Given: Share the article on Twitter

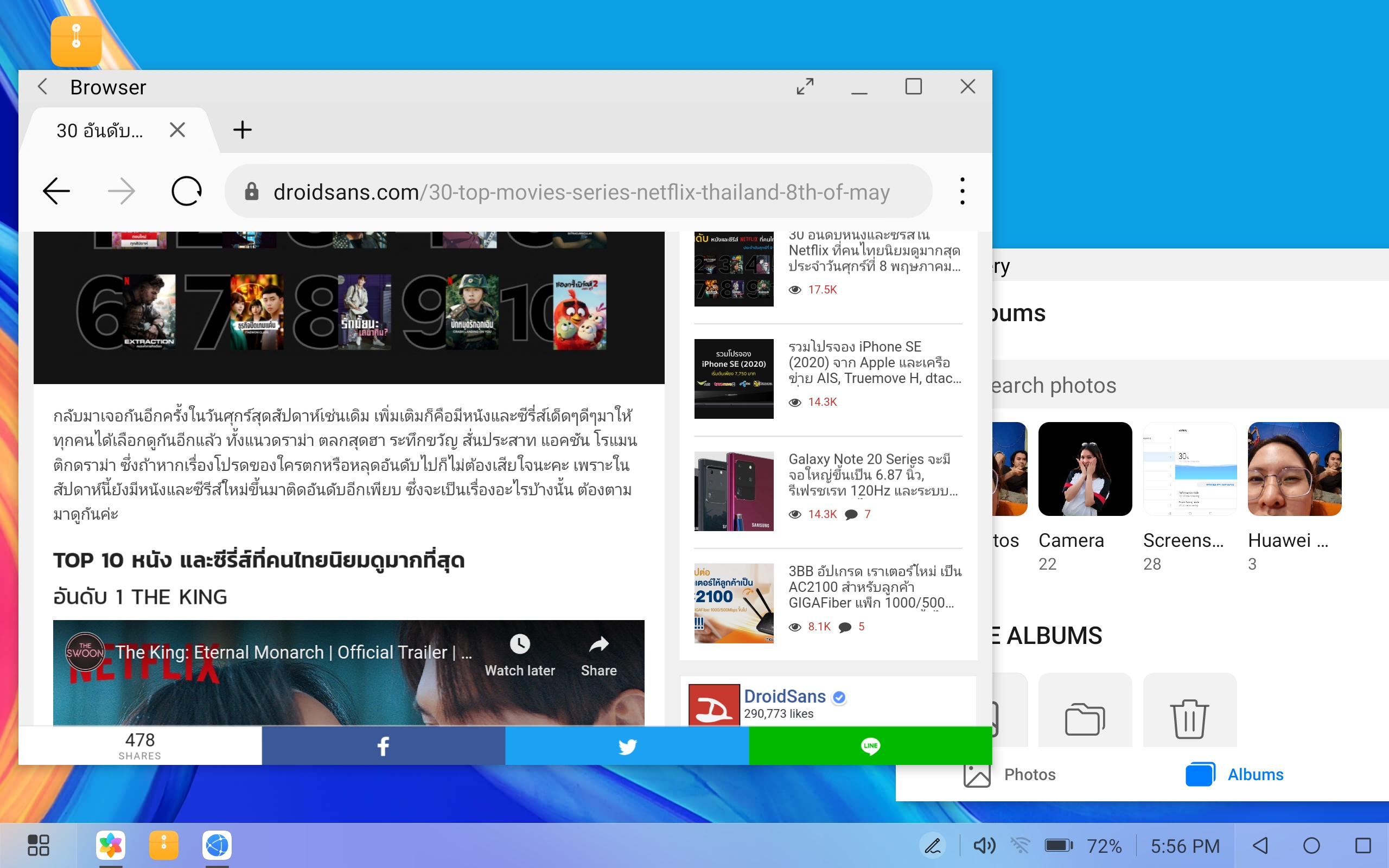Looking at the screenshot, I should (627, 746).
